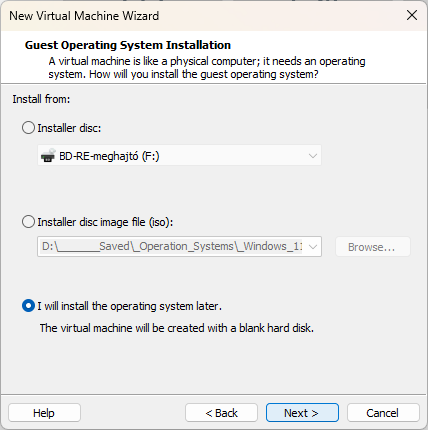Proceed with the Next > button
The image size is (428, 430).
(302, 413)
